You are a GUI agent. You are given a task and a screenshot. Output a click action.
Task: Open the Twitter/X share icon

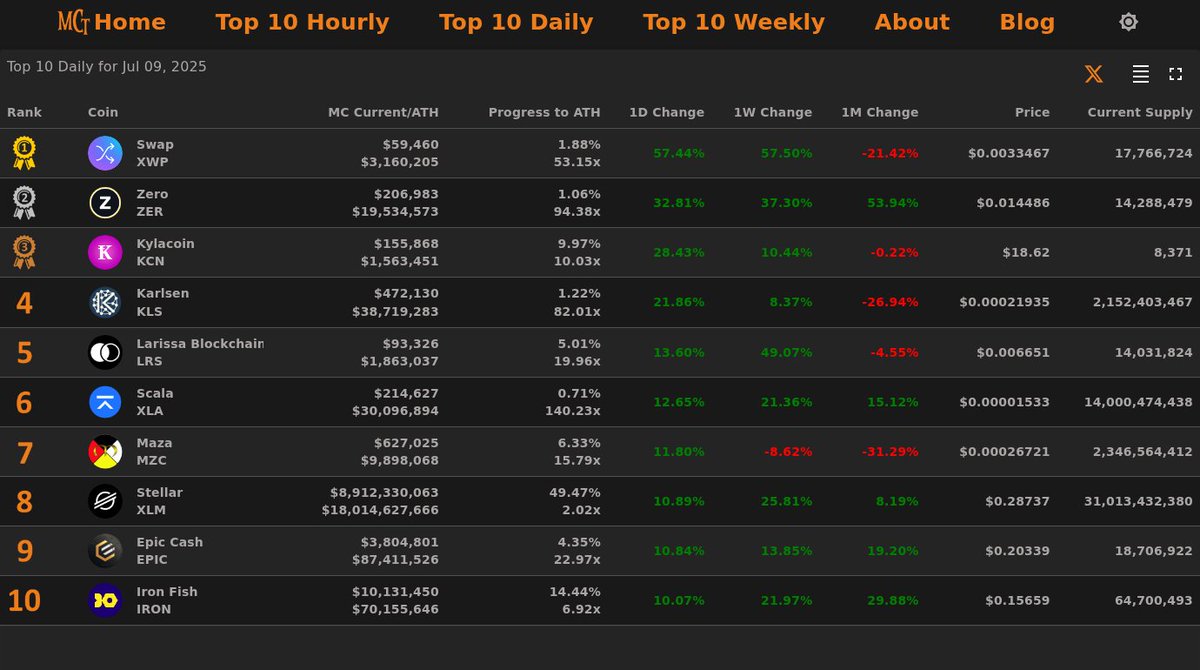tap(1093, 73)
